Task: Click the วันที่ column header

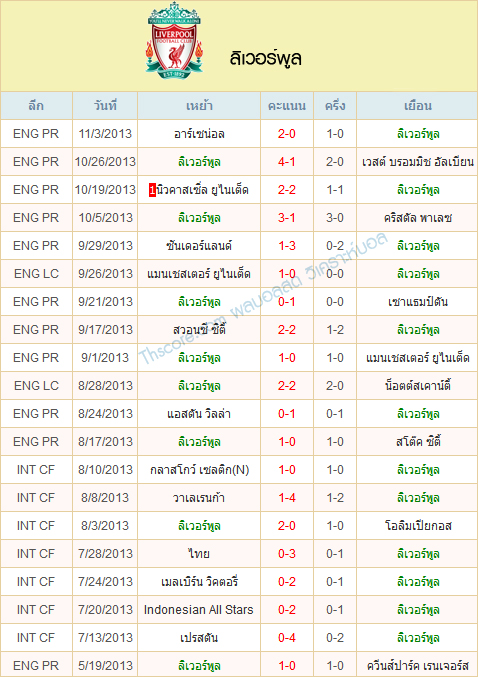Action: point(105,106)
